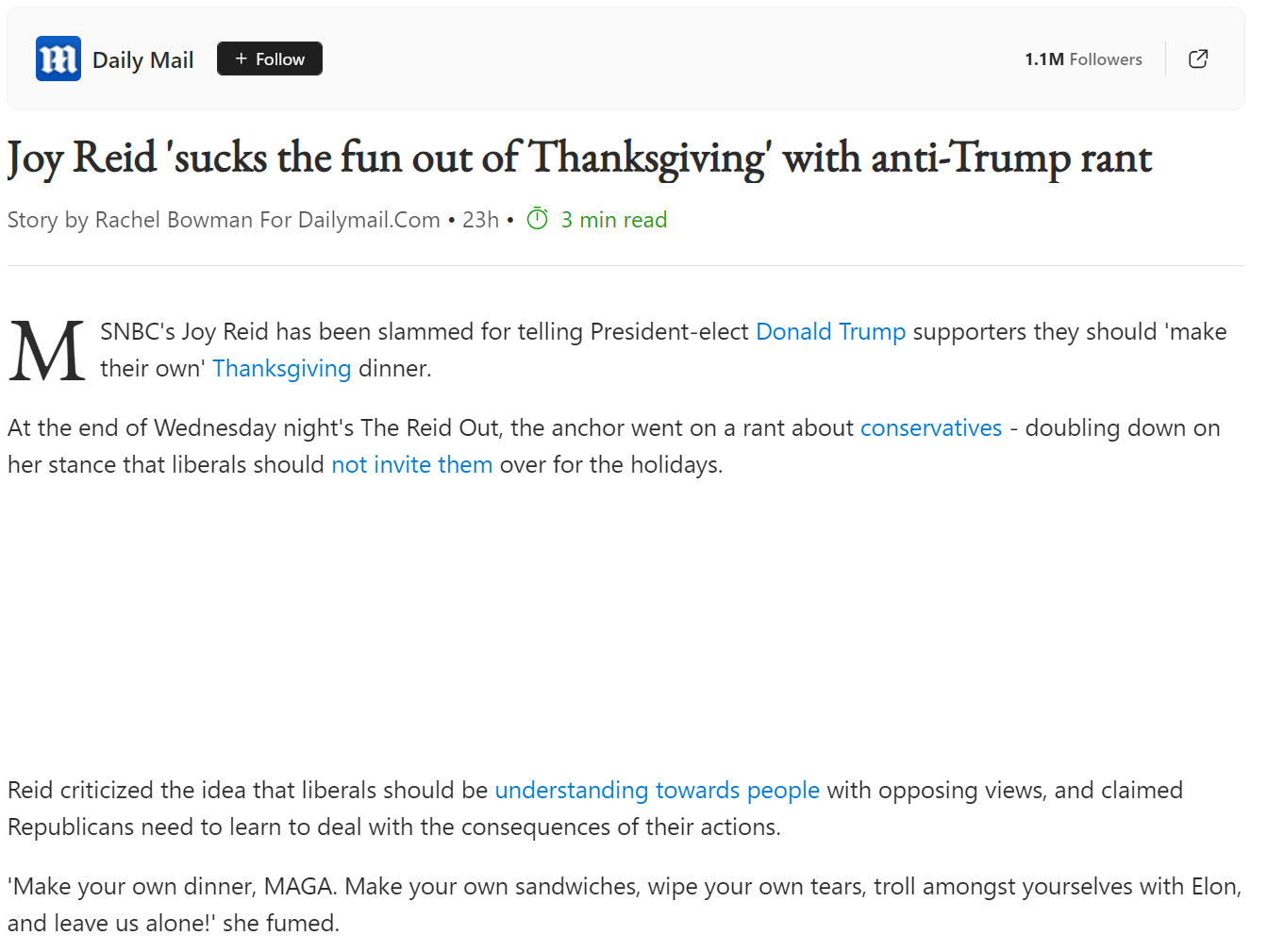Viewport: 1267px width, 952px height.
Task: Open the Donald Trump link
Action: [x=830, y=332]
